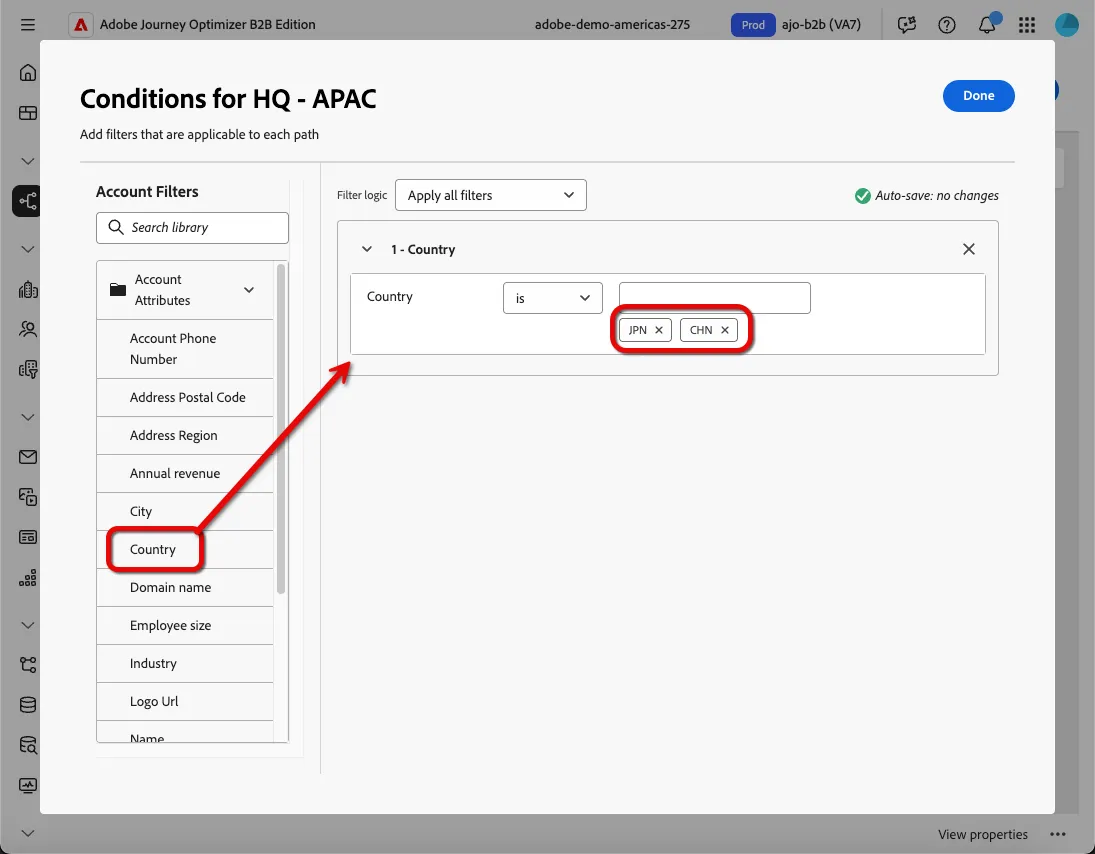Viewport: 1095px width, 854px height.
Task: View notifications via the bell icon
Action: click(x=987, y=25)
